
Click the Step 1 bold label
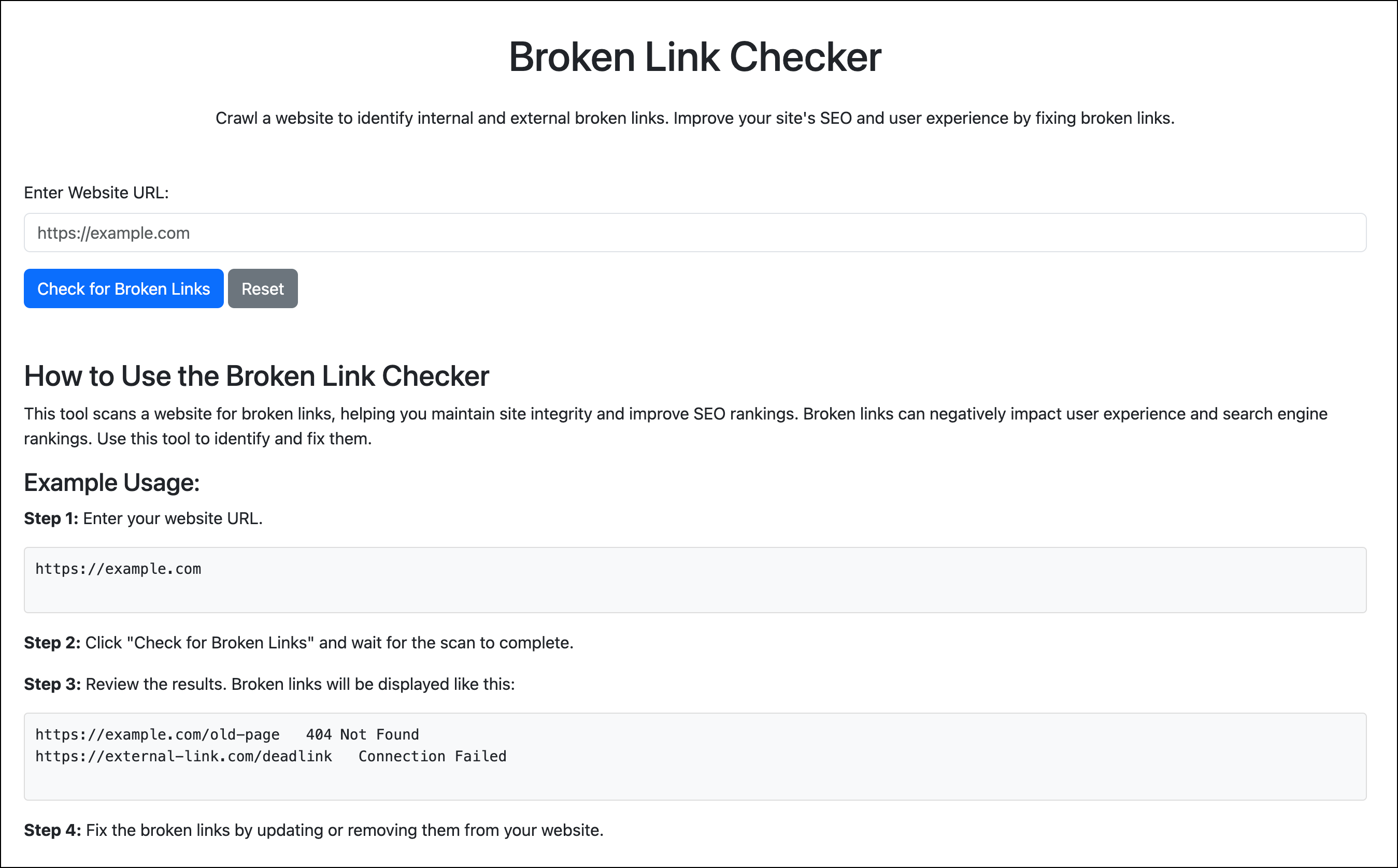point(51,518)
